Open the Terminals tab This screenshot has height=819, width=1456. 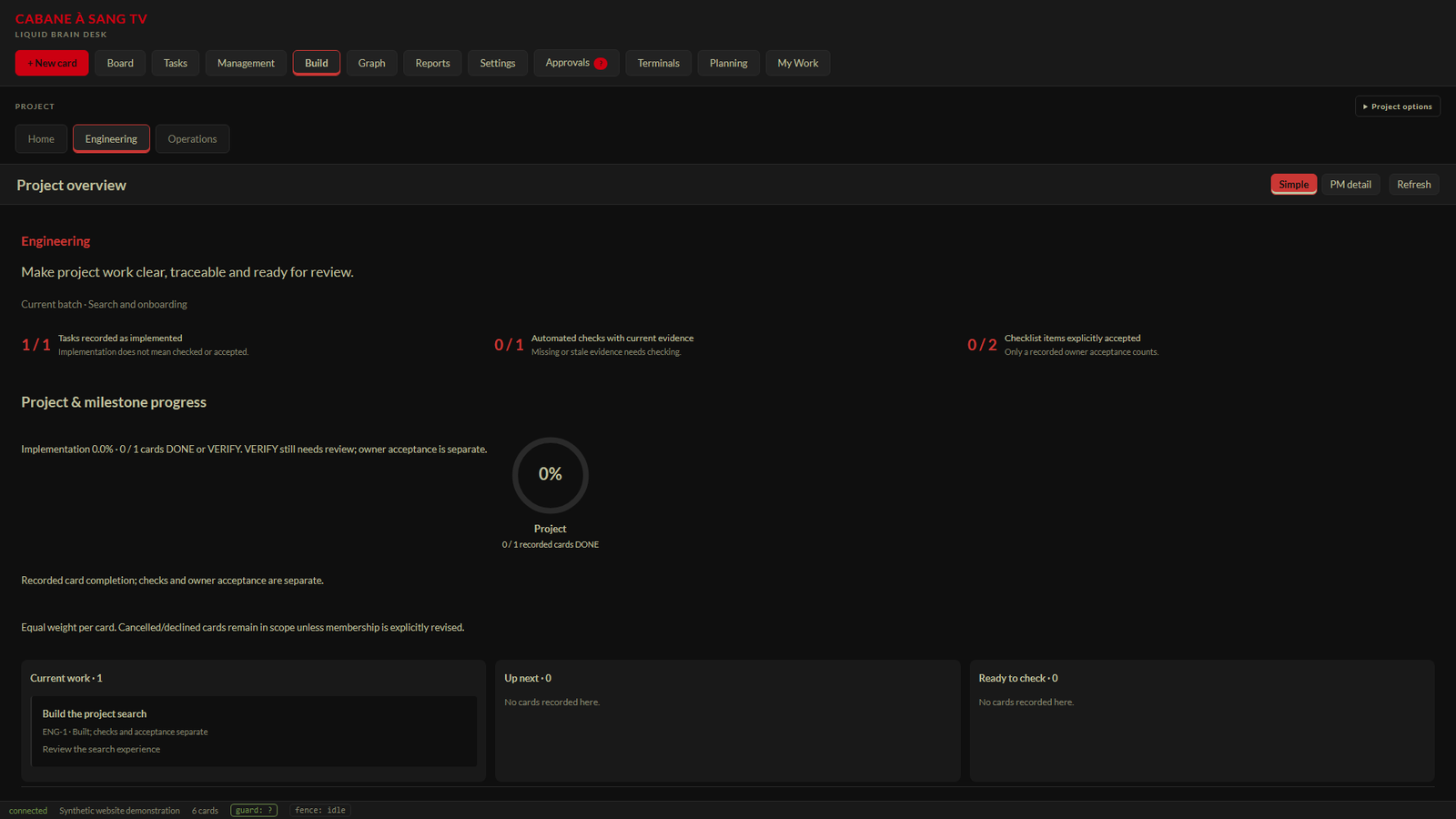coord(658,63)
